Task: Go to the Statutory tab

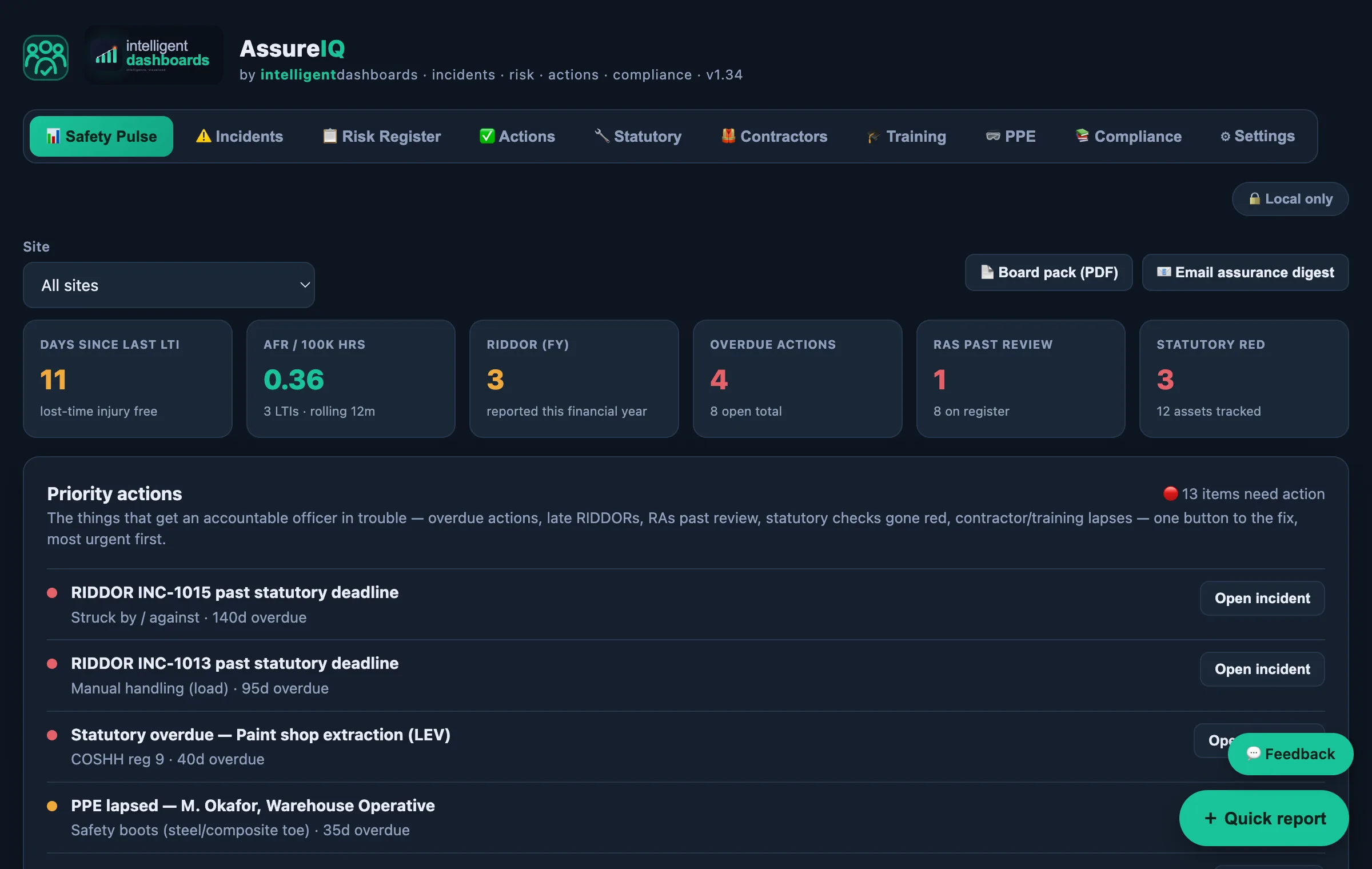Action: [x=638, y=136]
